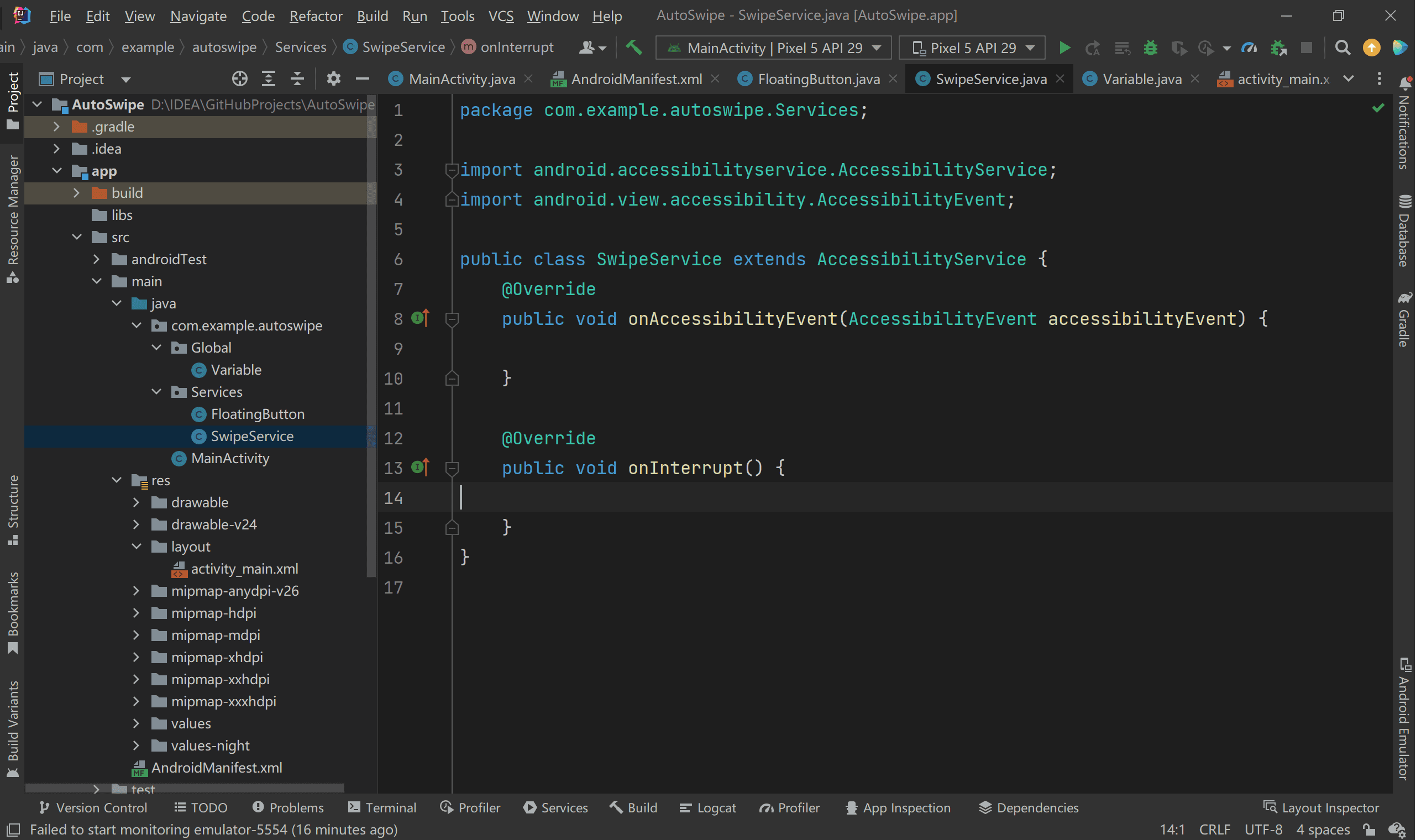Click Run with Coverage shield icon

[x=1179, y=48]
